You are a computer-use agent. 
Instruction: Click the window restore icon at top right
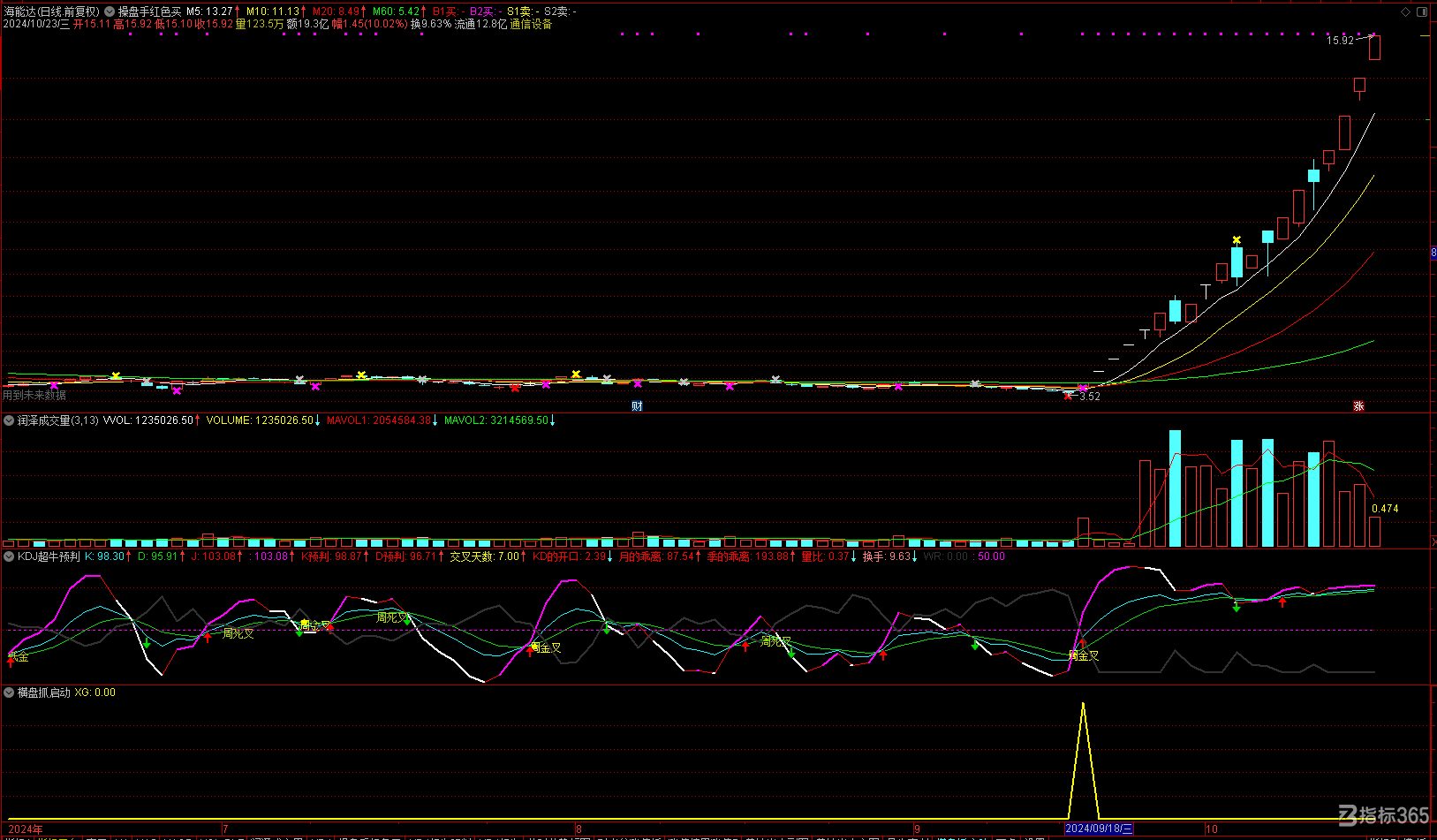click(1422, 11)
